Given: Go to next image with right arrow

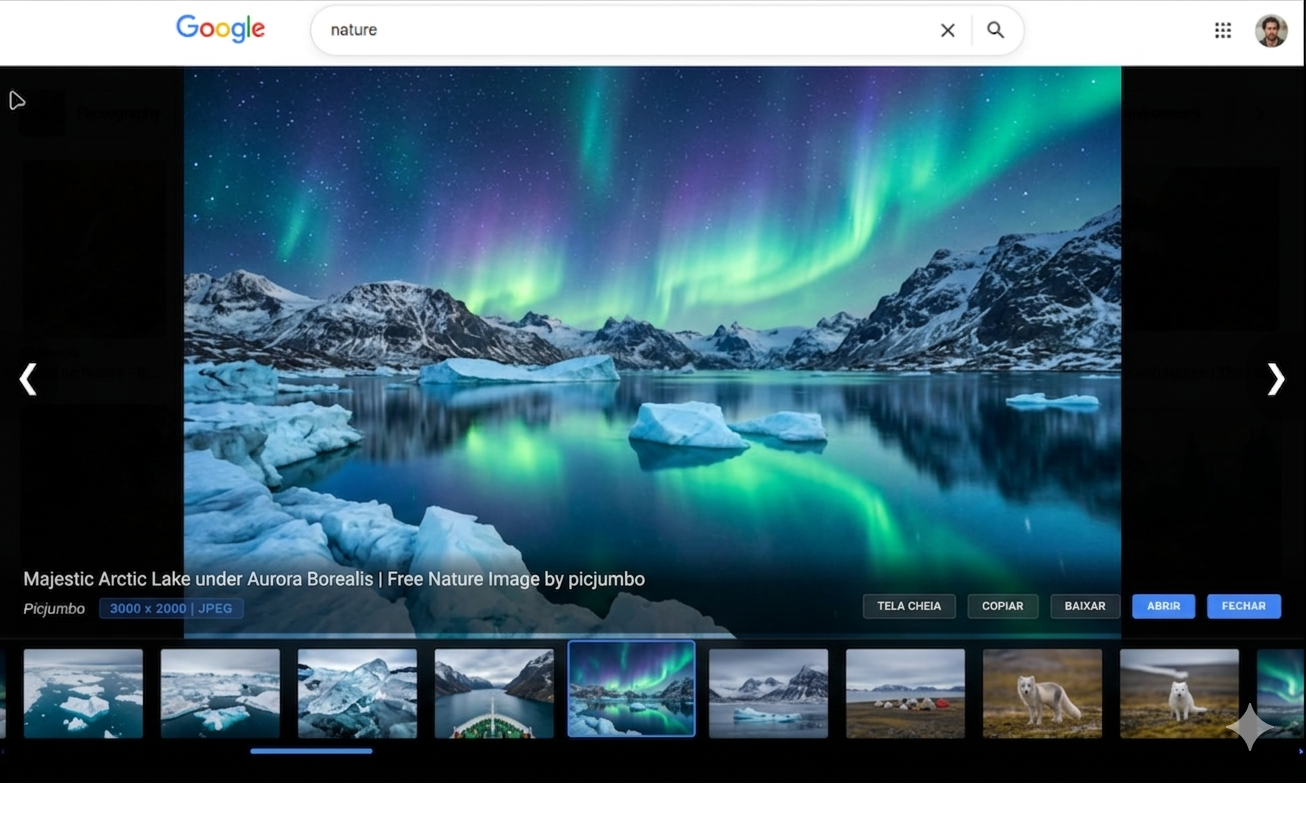Looking at the screenshot, I should [1275, 379].
